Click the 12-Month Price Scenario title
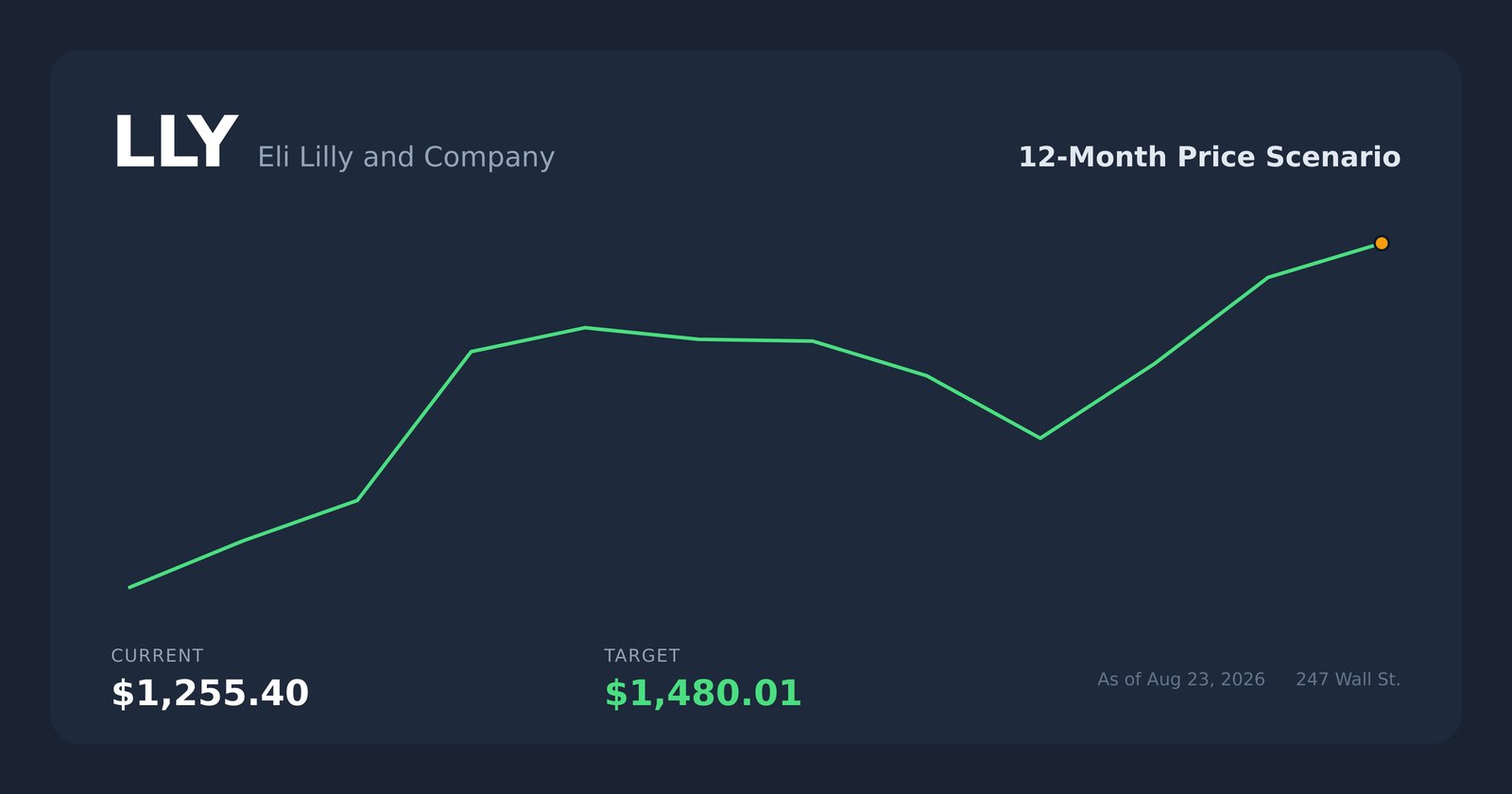 (1209, 157)
